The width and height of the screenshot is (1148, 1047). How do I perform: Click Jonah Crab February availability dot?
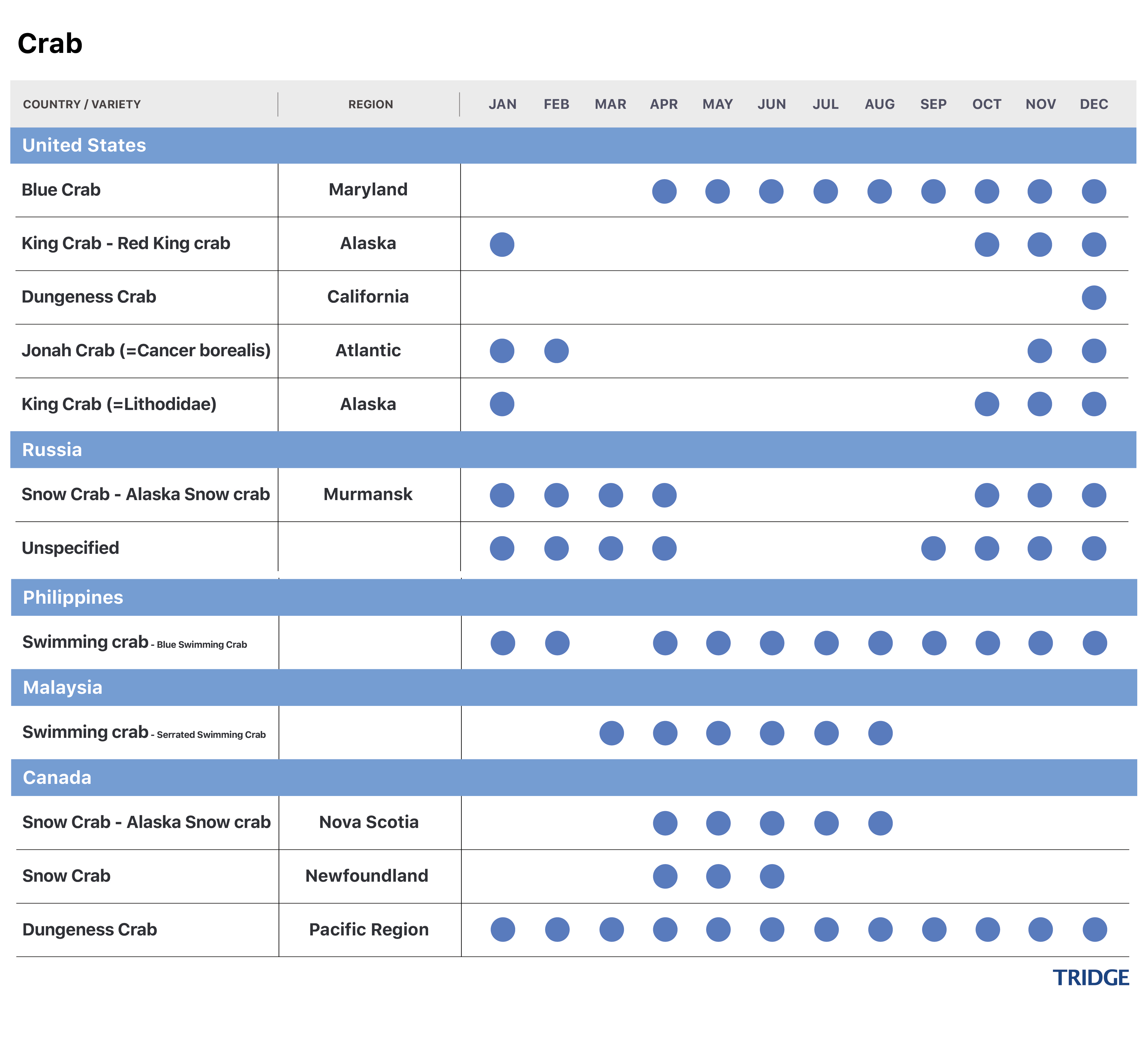556,351
